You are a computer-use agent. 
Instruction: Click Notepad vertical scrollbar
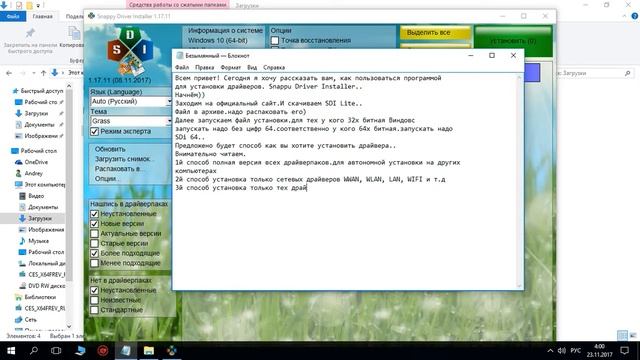point(520,182)
